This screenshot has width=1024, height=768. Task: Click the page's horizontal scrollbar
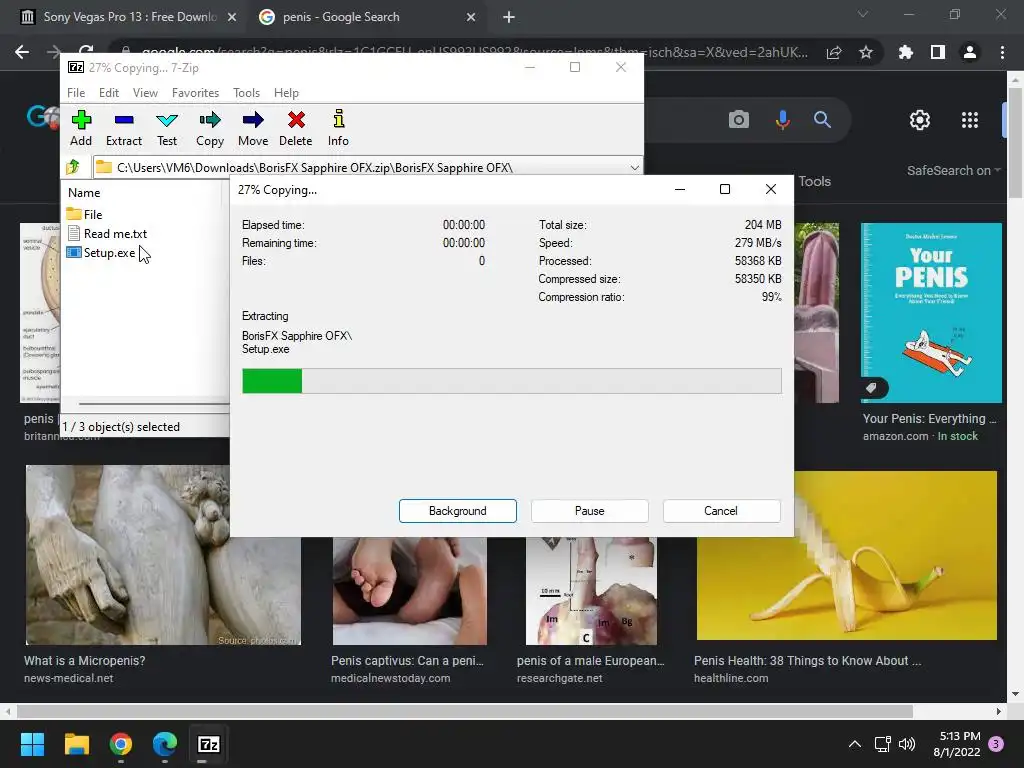pyautogui.click(x=465, y=711)
